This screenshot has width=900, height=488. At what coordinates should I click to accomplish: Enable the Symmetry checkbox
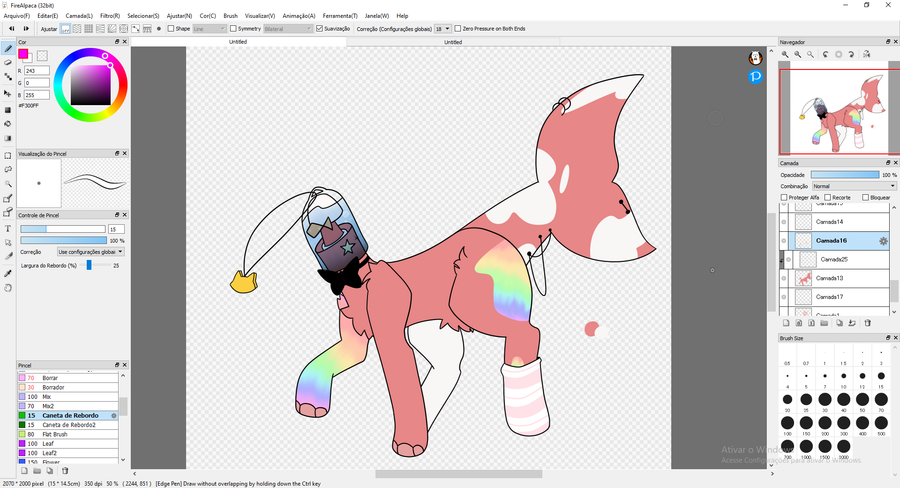pyautogui.click(x=233, y=29)
